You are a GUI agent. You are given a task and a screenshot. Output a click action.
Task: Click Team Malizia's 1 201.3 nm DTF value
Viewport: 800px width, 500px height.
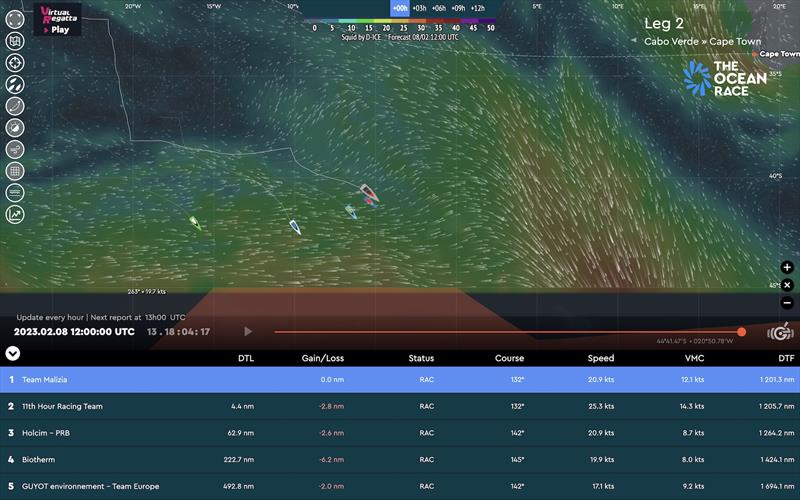click(777, 380)
